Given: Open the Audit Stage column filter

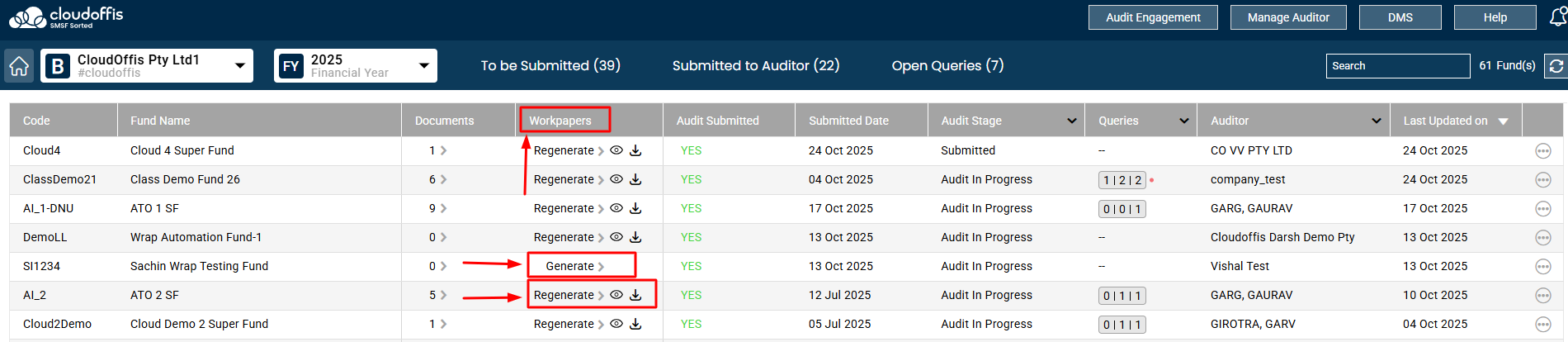Looking at the screenshot, I should click(x=1071, y=121).
